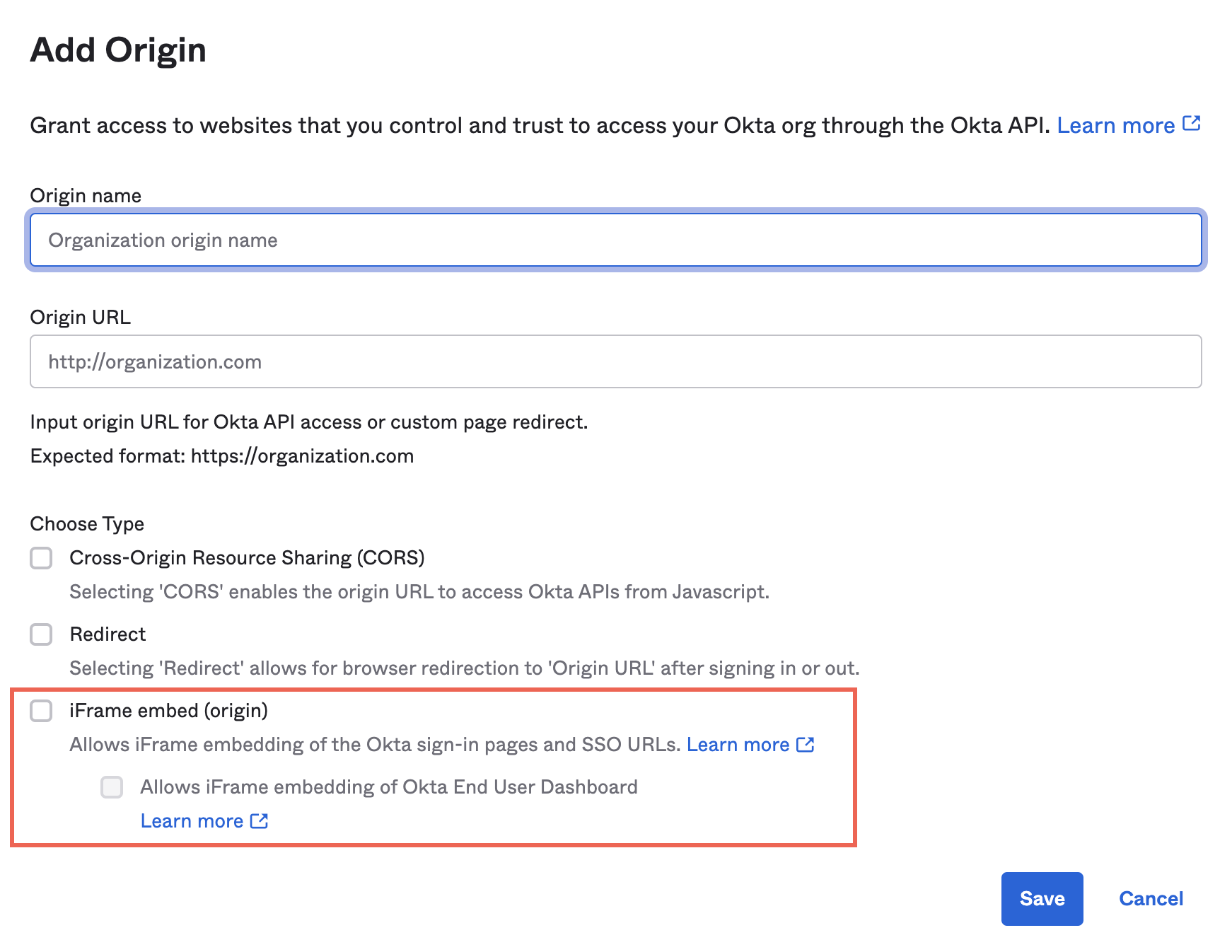Click the Origin name input field
This screenshot has width=1232, height=952.
[615, 240]
